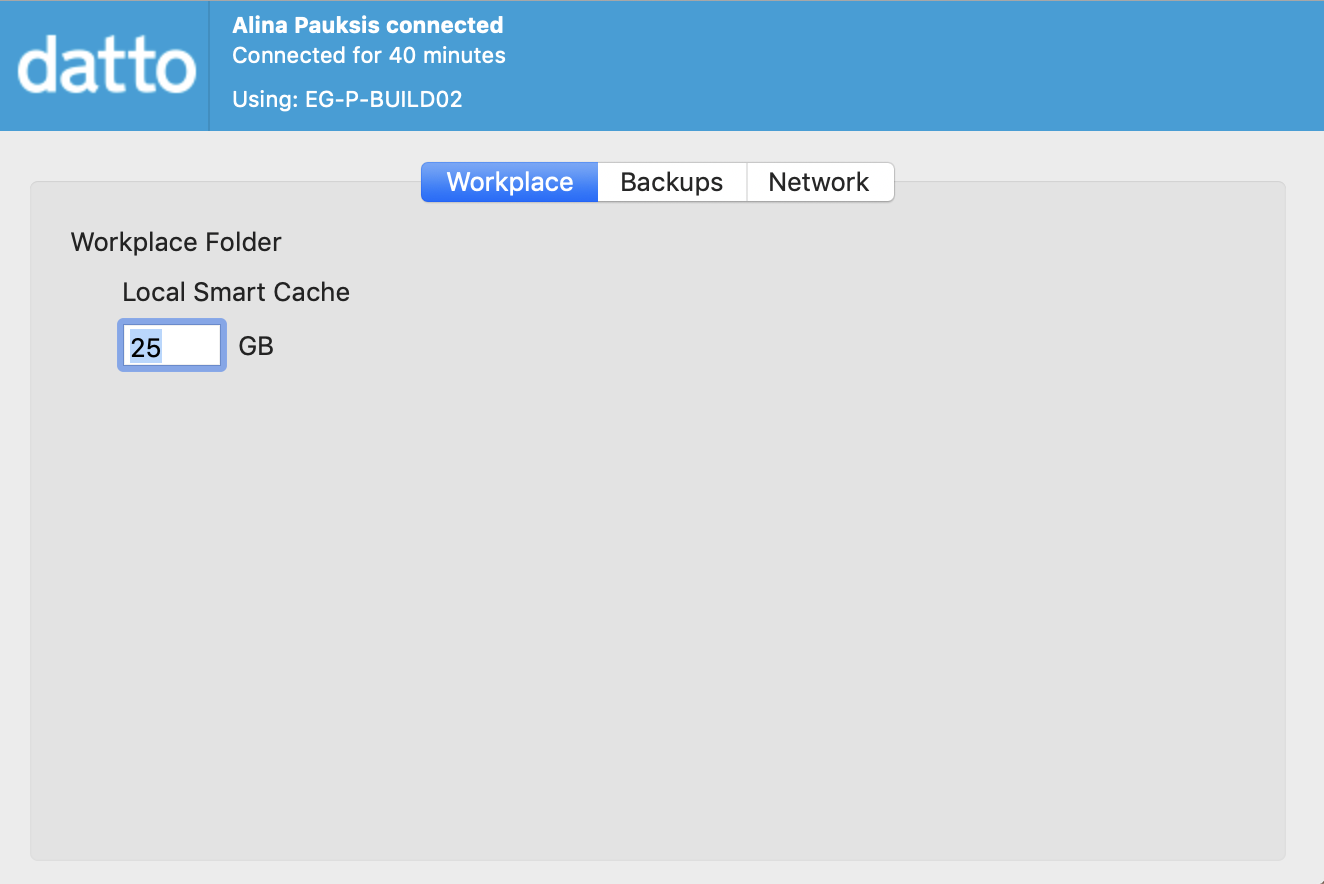Click the Workplace Folder heading
1324x884 pixels.
[176, 242]
